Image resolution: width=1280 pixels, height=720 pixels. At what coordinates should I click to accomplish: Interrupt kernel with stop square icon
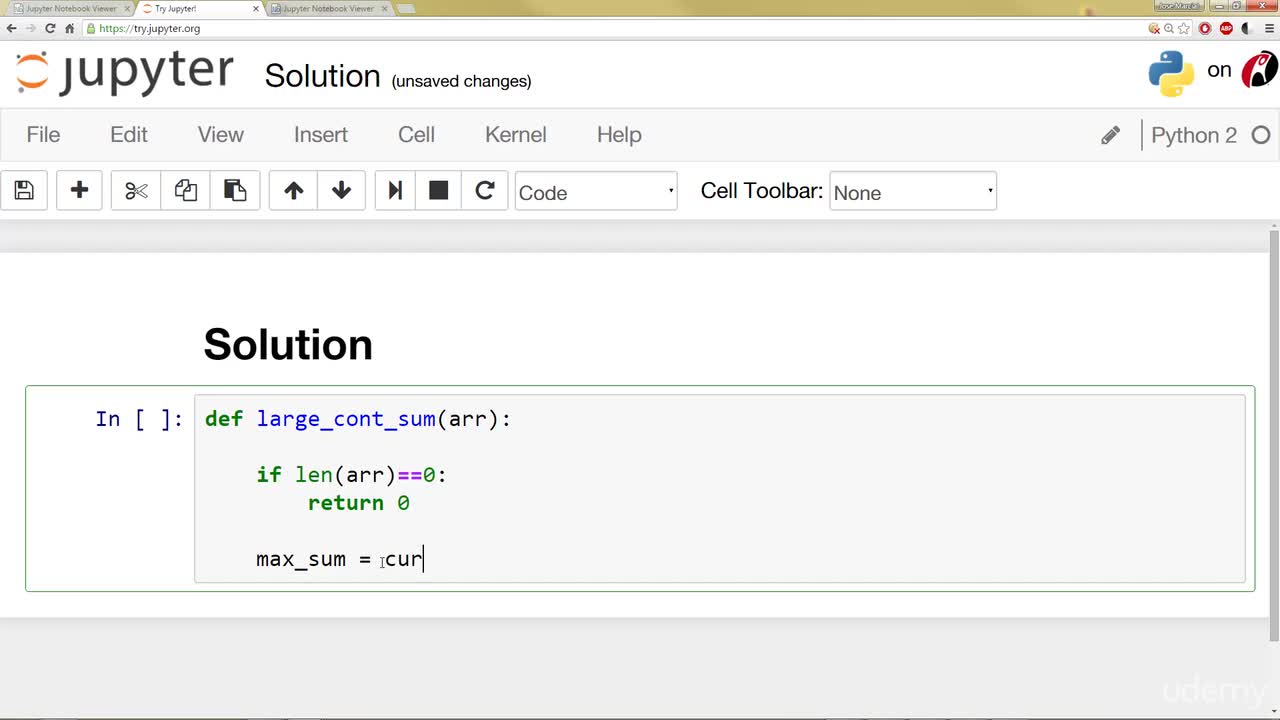pyautogui.click(x=438, y=190)
